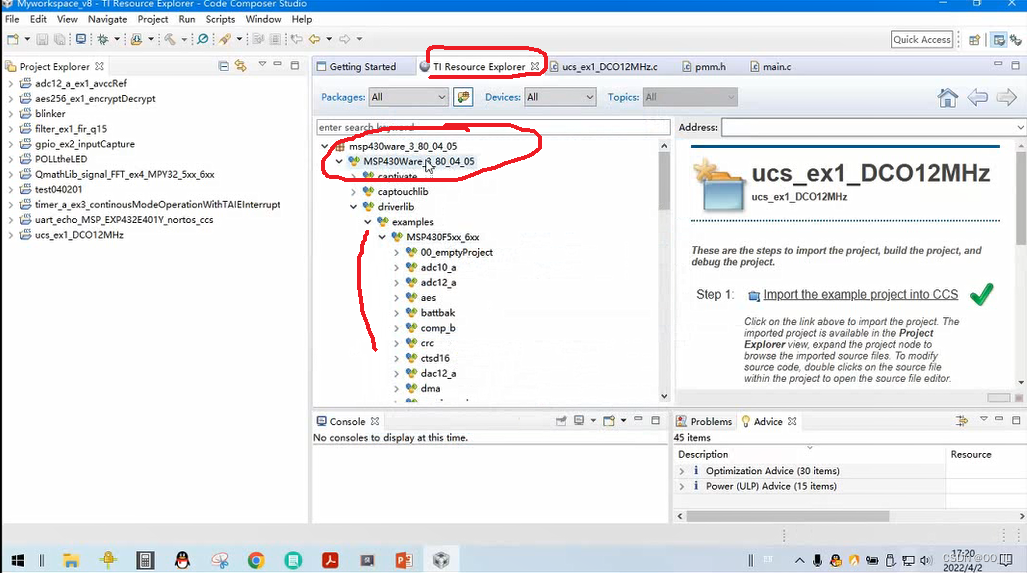Open the Topics dropdown
Viewport: 1027px width, 573px height.
pos(690,97)
